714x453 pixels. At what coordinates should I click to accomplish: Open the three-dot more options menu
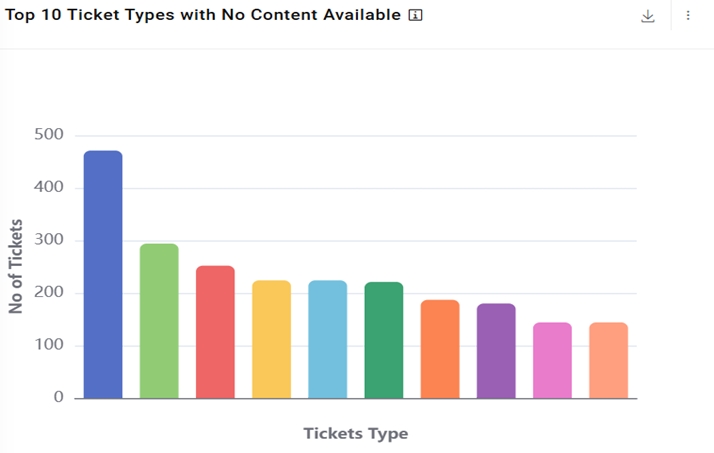pyautogui.click(x=688, y=16)
